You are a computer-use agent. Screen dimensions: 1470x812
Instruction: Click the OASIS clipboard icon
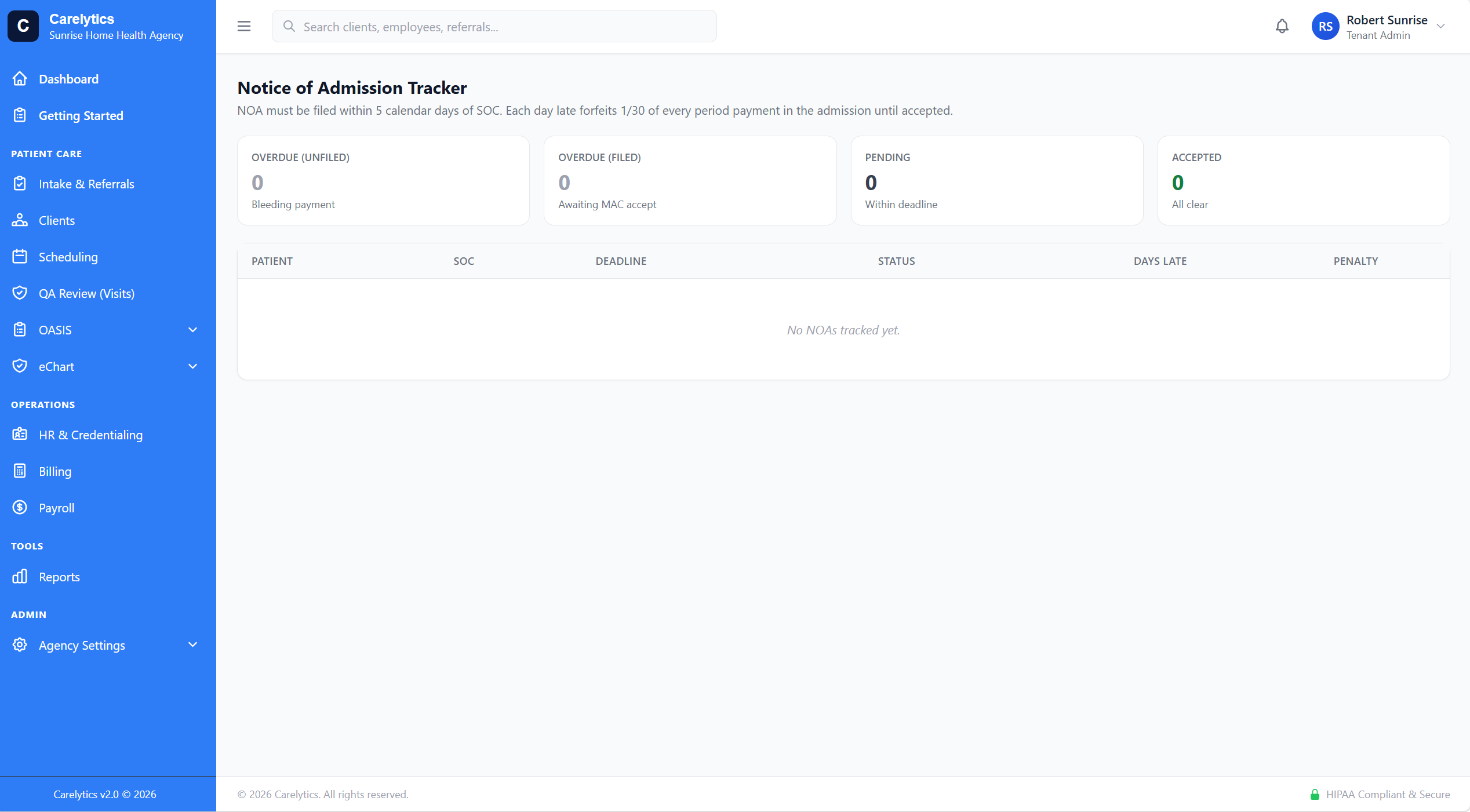pos(20,330)
